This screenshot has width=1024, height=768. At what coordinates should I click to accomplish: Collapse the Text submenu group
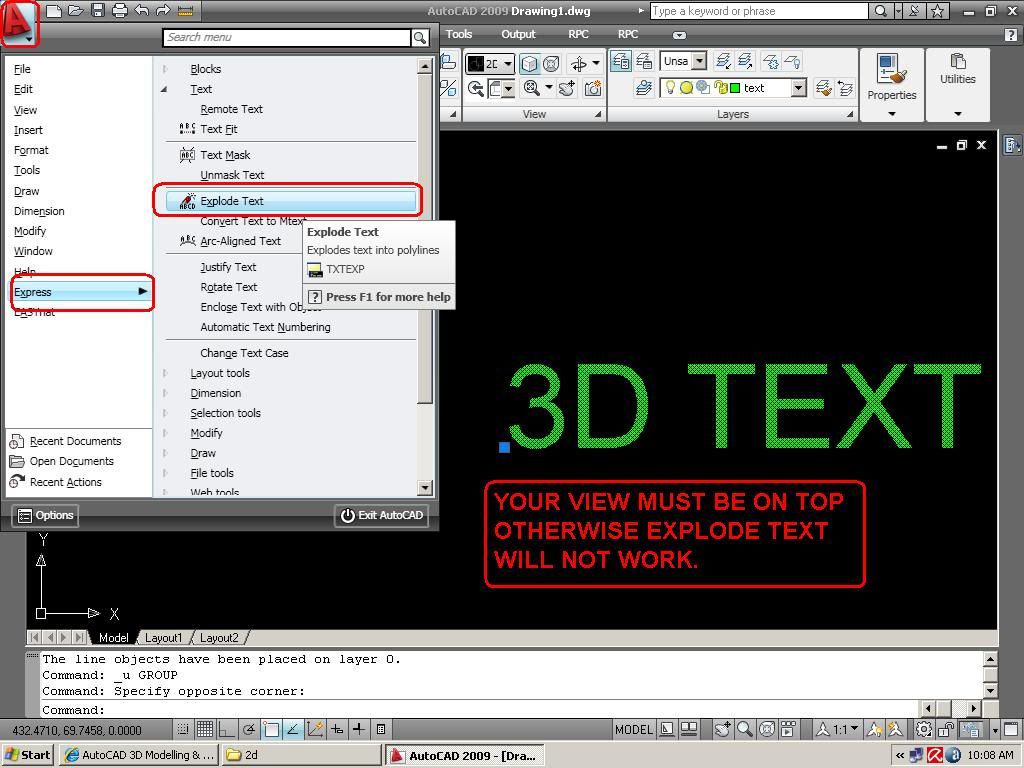165,89
